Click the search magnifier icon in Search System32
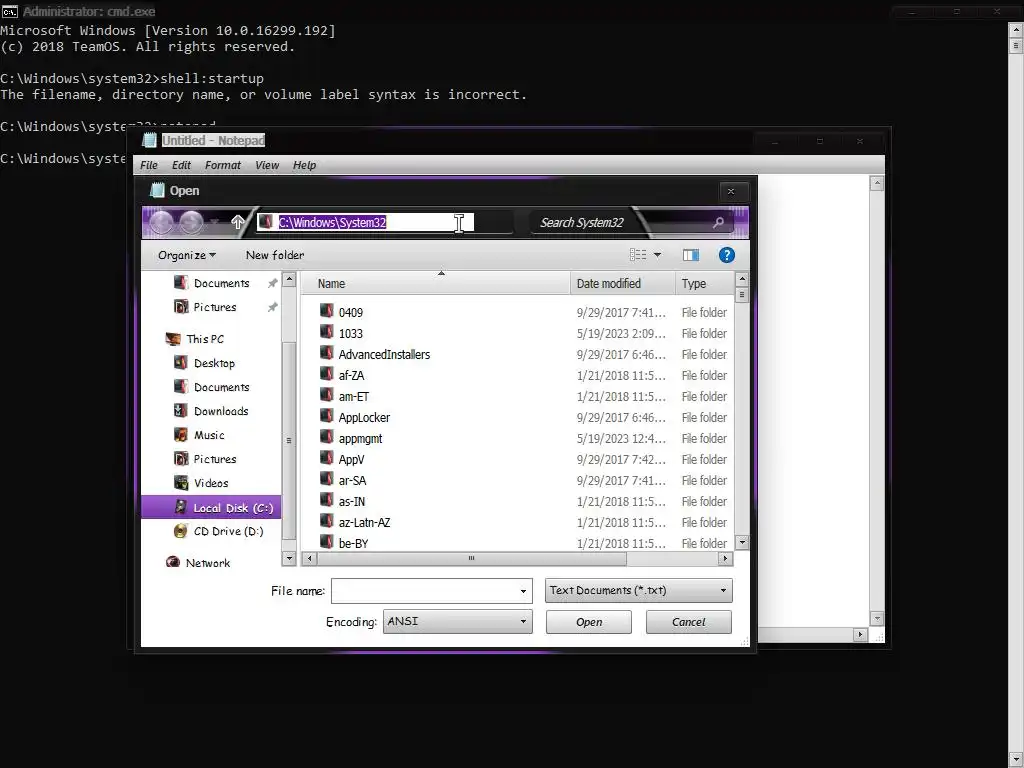This screenshot has height=768, width=1024. pyautogui.click(x=718, y=223)
